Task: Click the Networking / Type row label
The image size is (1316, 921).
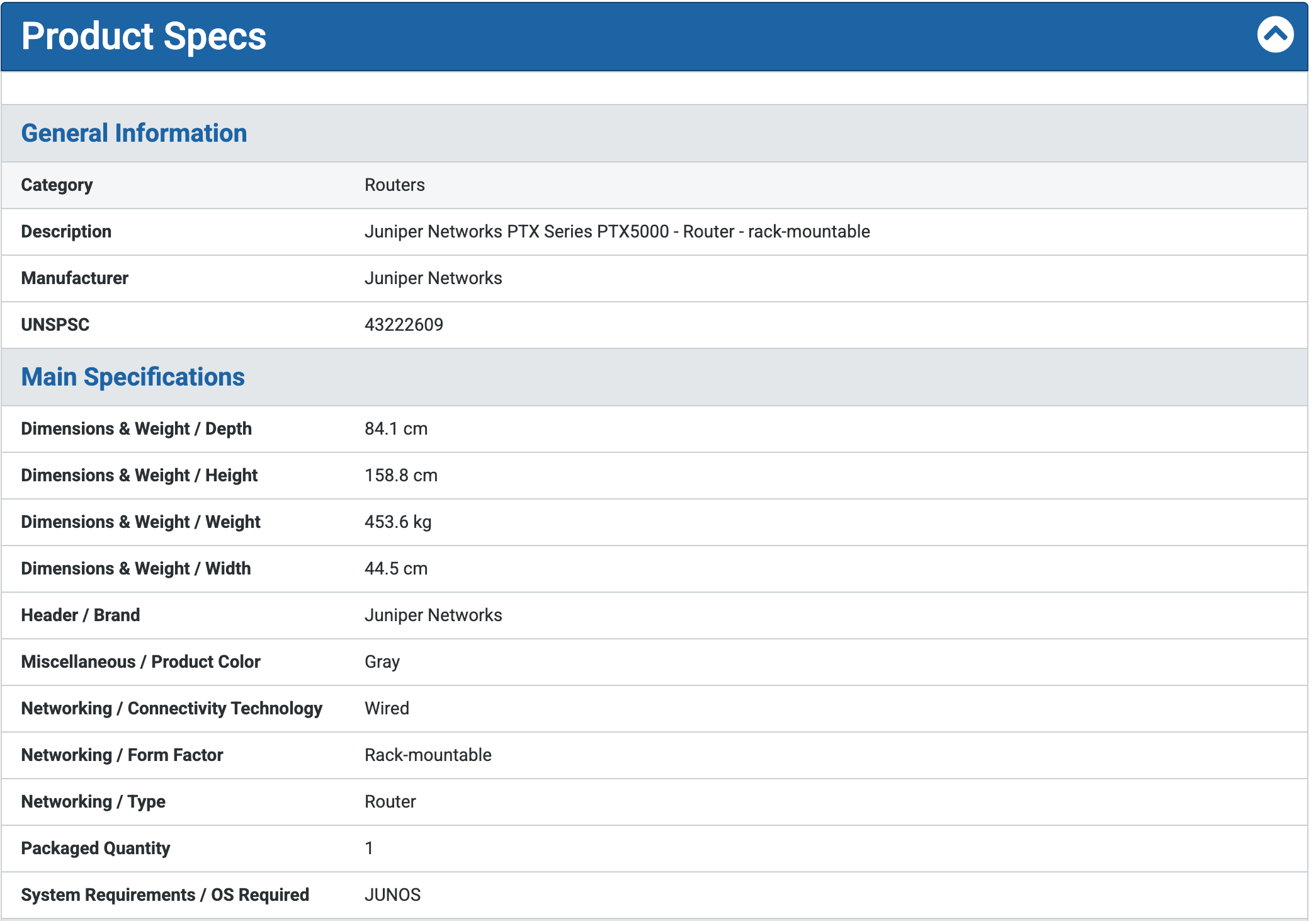Action: point(93,802)
